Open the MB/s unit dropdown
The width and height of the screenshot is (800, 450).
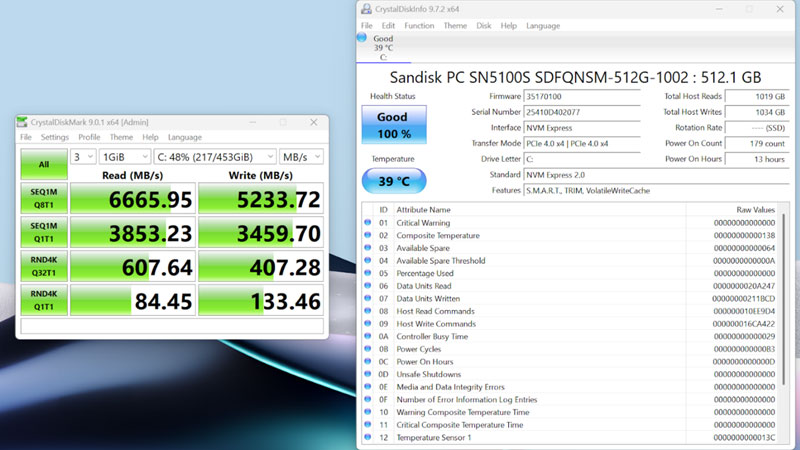pos(301,157)
